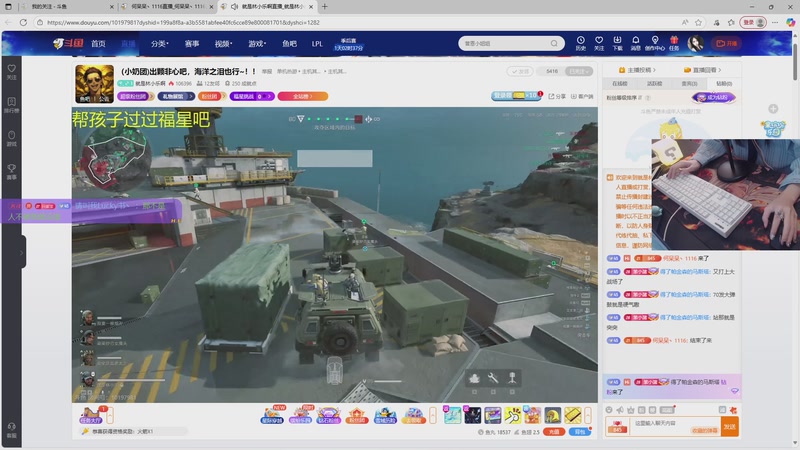Open the 赛事 menu item
800x450 pixels.
(x=192, y=44)
